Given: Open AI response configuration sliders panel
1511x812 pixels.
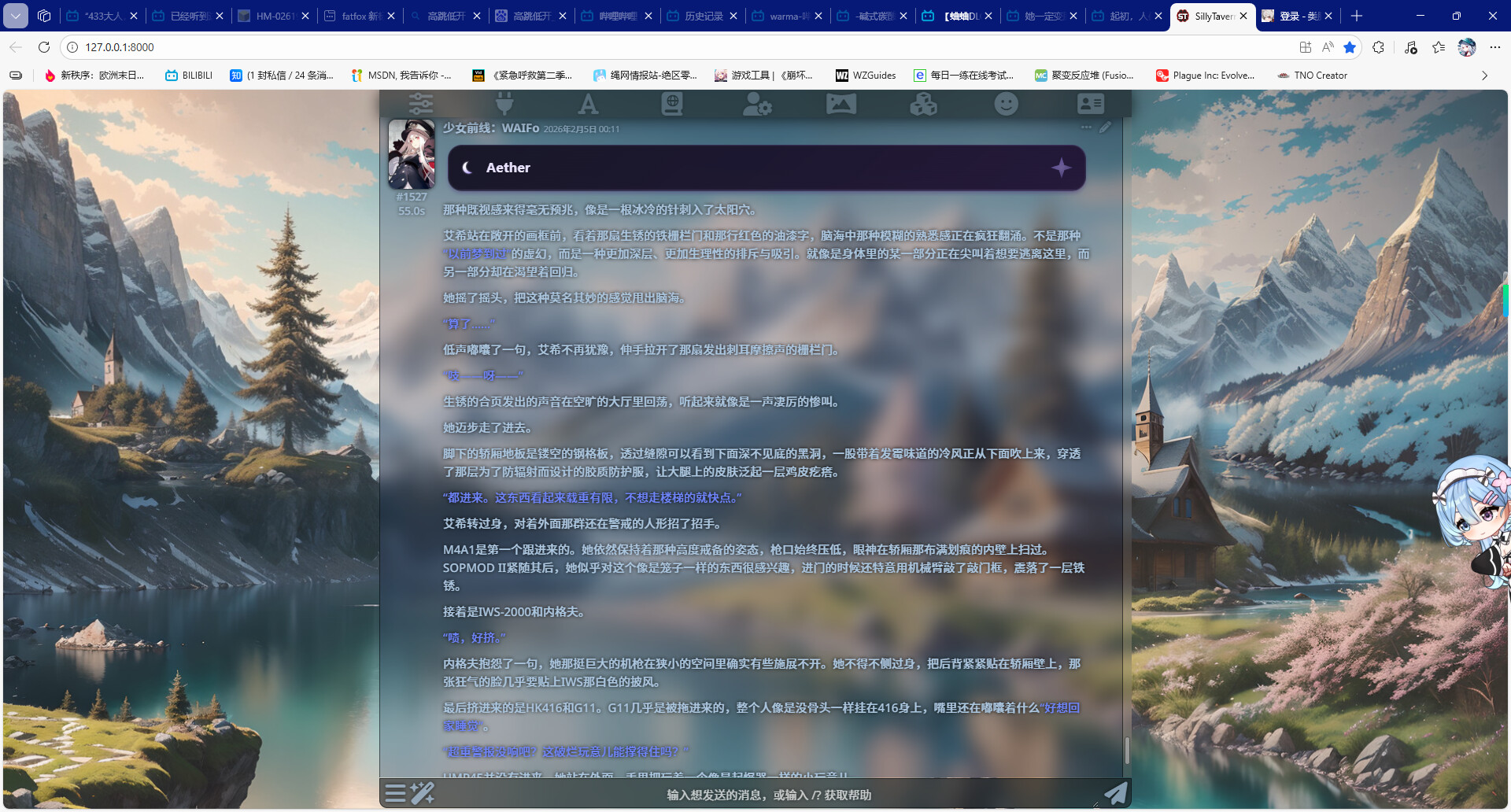Looking at the screenshot, I should pyautogui.click(x=421, y=104).
